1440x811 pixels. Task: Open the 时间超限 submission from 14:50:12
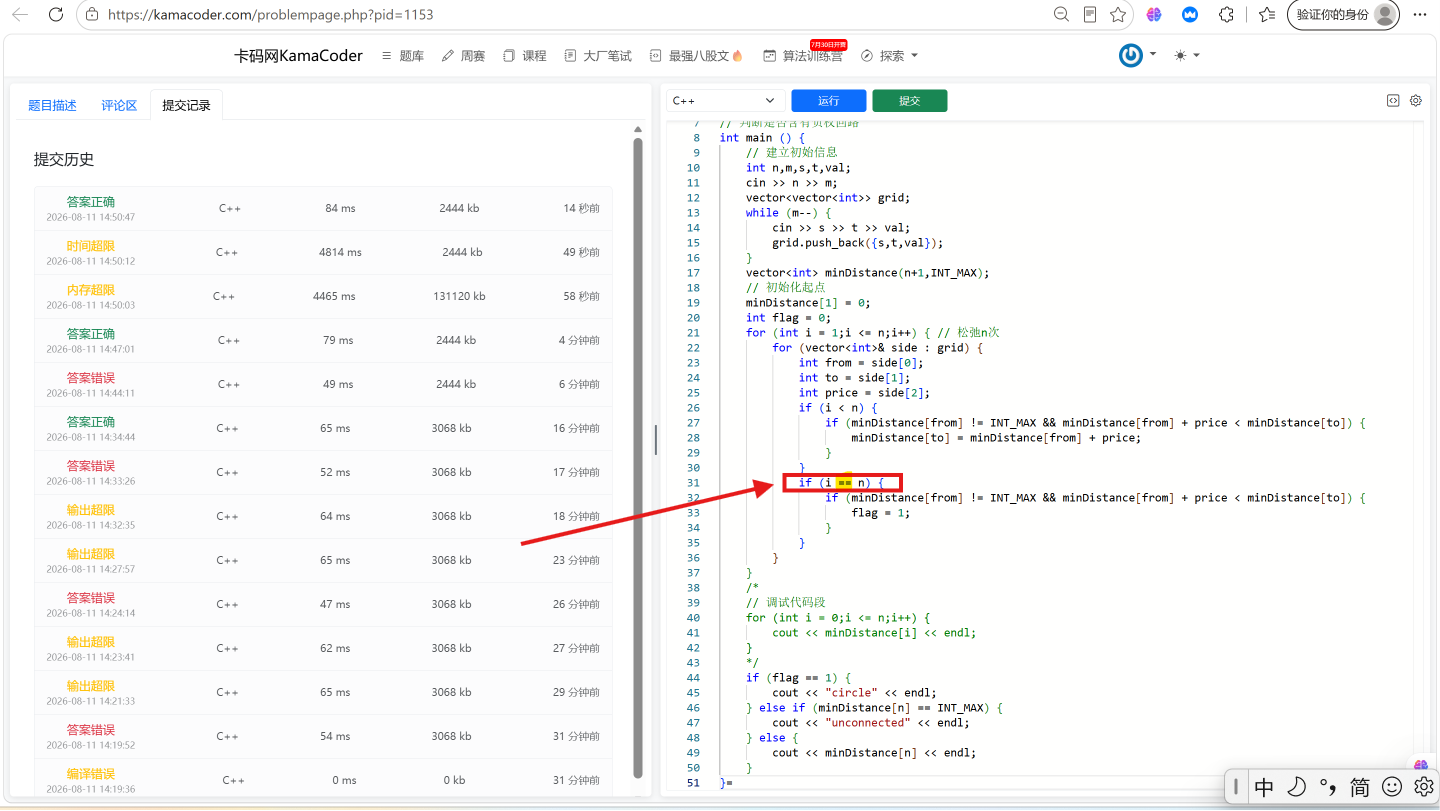coord(323,252)
